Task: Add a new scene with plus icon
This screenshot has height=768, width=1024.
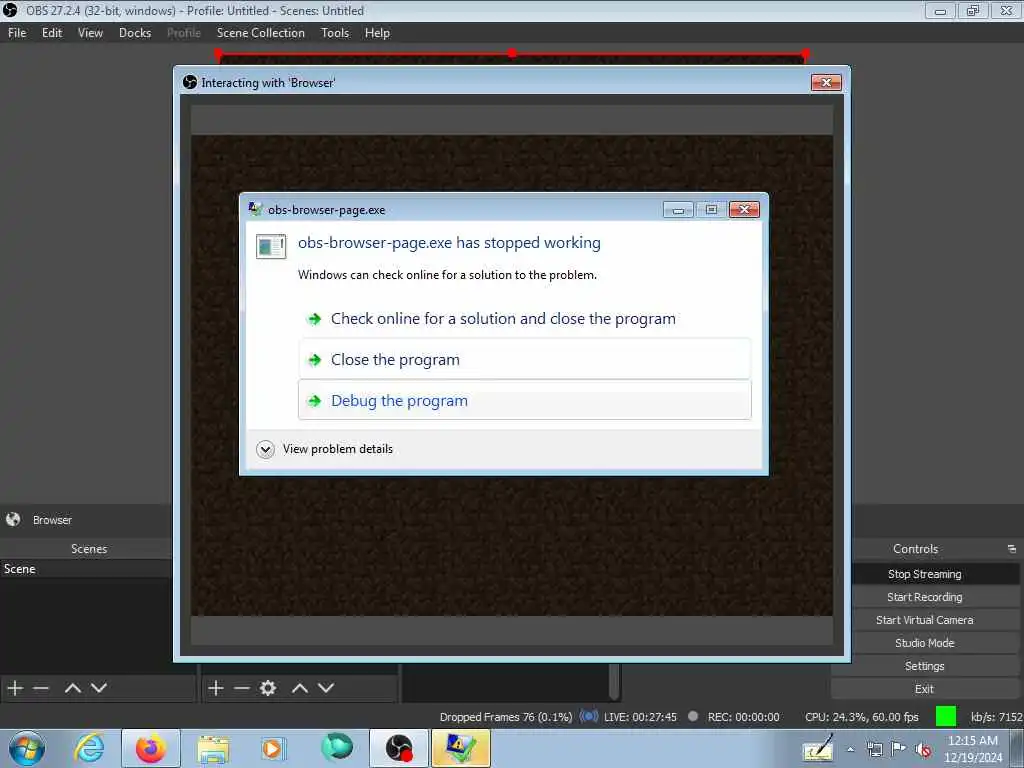Action: [x=15, y=688]
